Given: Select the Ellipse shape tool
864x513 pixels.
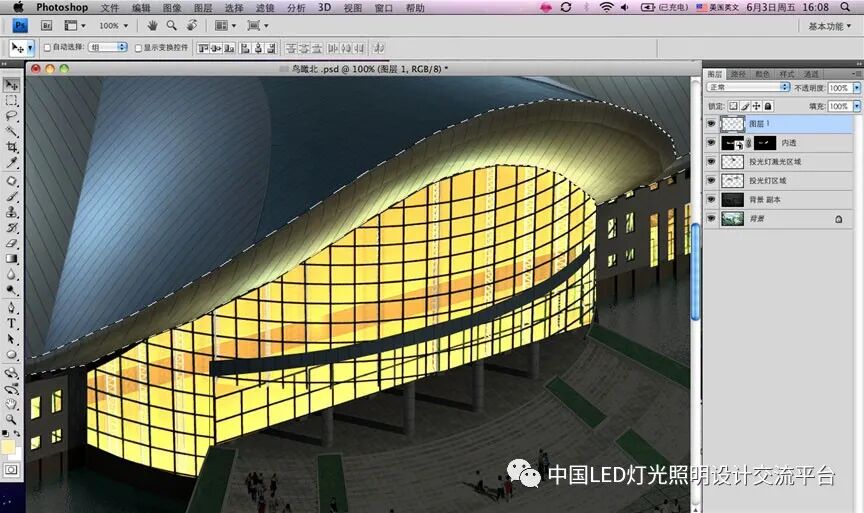Looking at the screenshot, I should click(11, 355).
